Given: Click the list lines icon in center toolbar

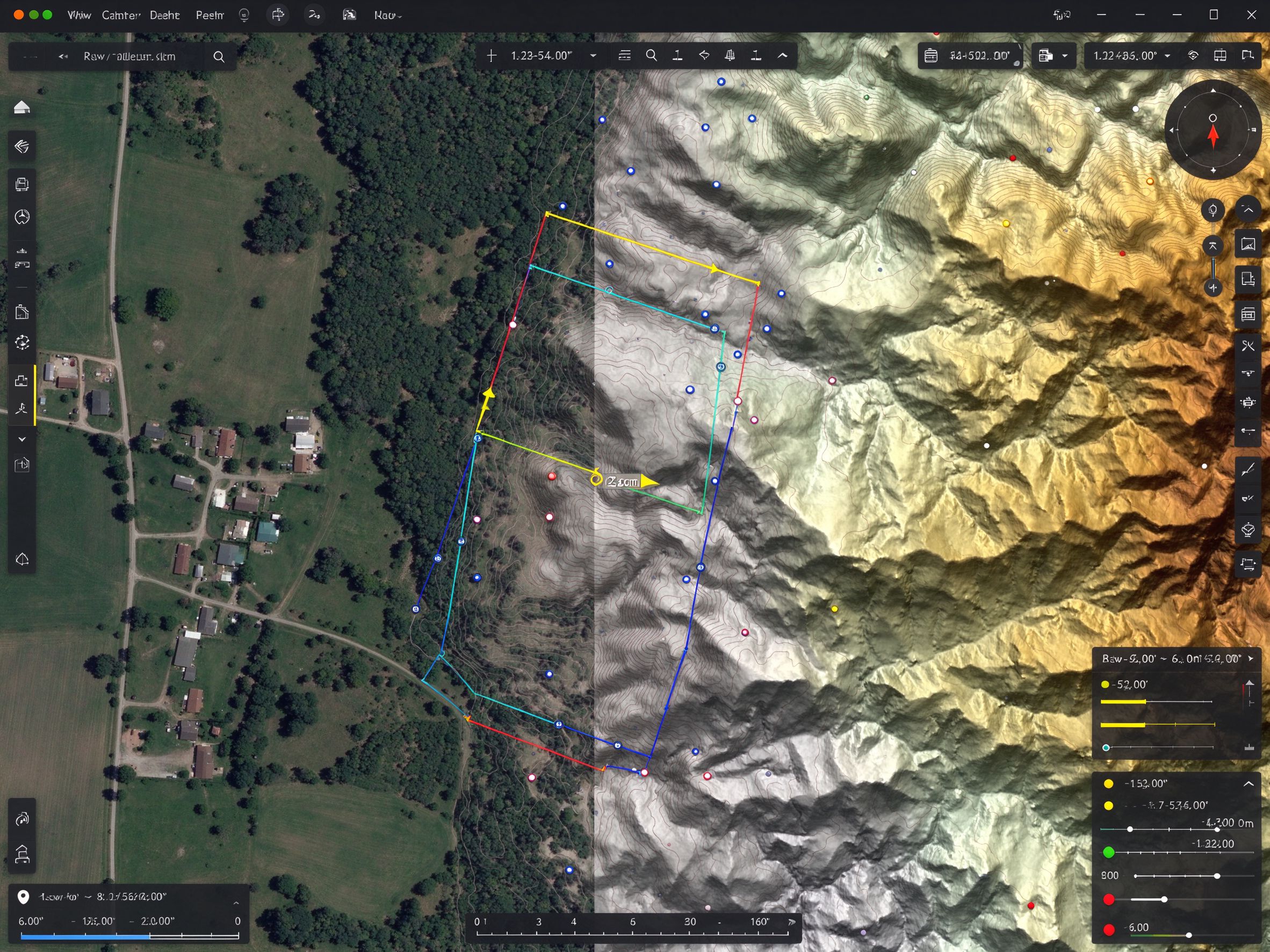Looking at the screenshot, I should [x=625, y=56].
